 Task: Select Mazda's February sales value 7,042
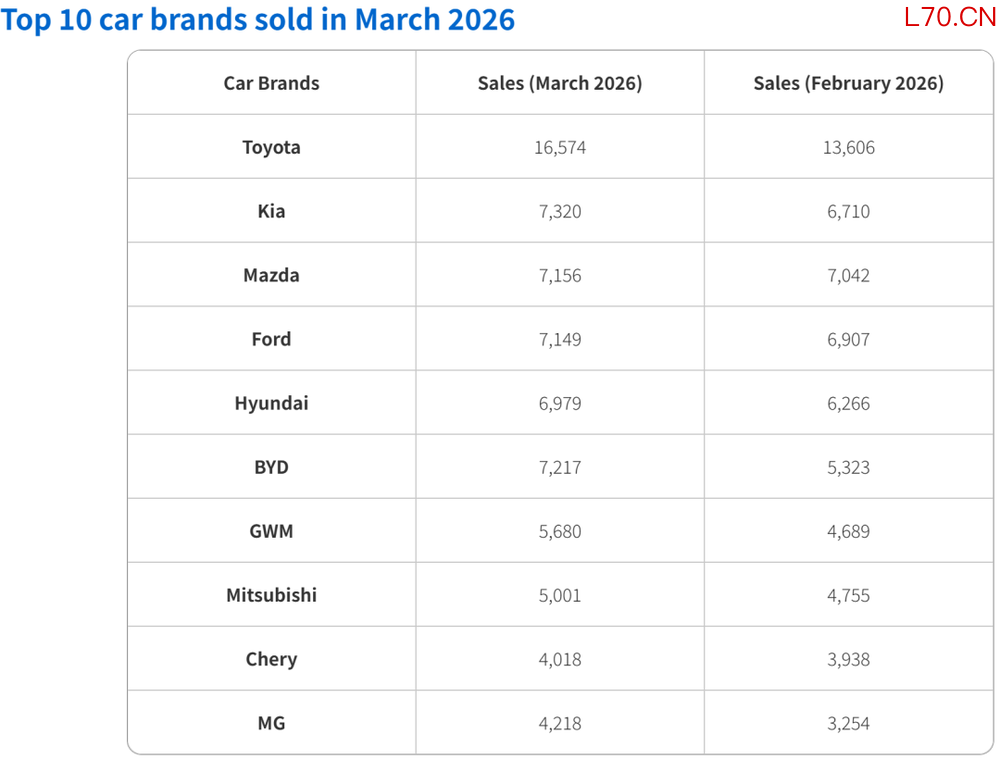click(848, 275)
